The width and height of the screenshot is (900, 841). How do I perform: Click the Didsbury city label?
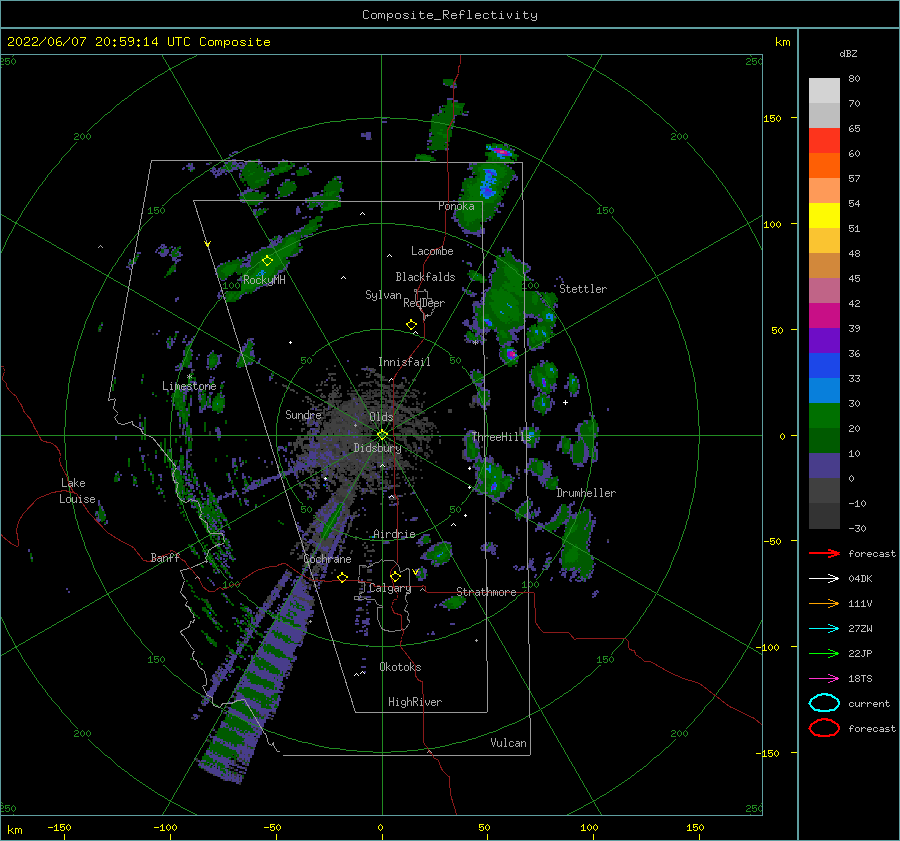pos(377,448)
